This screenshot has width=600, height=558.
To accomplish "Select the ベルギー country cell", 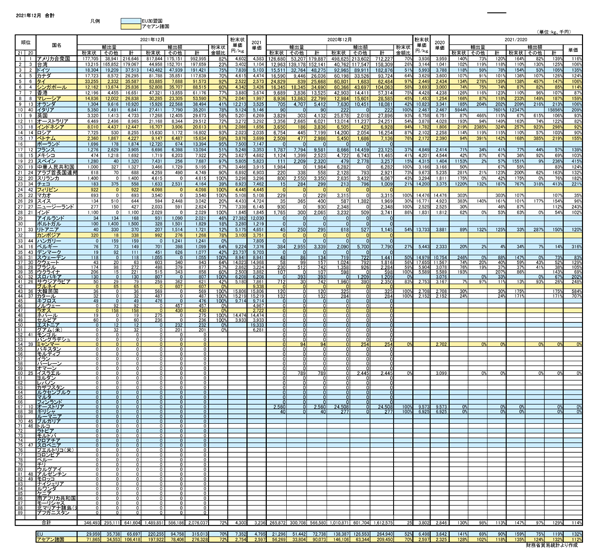I will [x=57, y=247].
